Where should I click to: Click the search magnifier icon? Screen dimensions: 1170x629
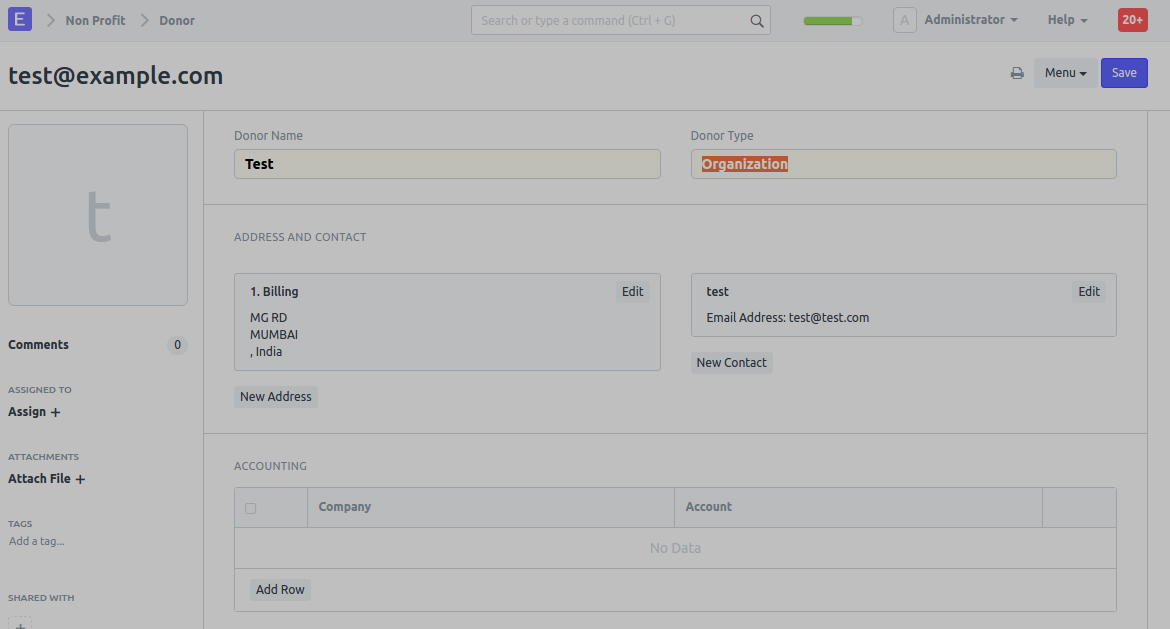[x=757, y=21]
